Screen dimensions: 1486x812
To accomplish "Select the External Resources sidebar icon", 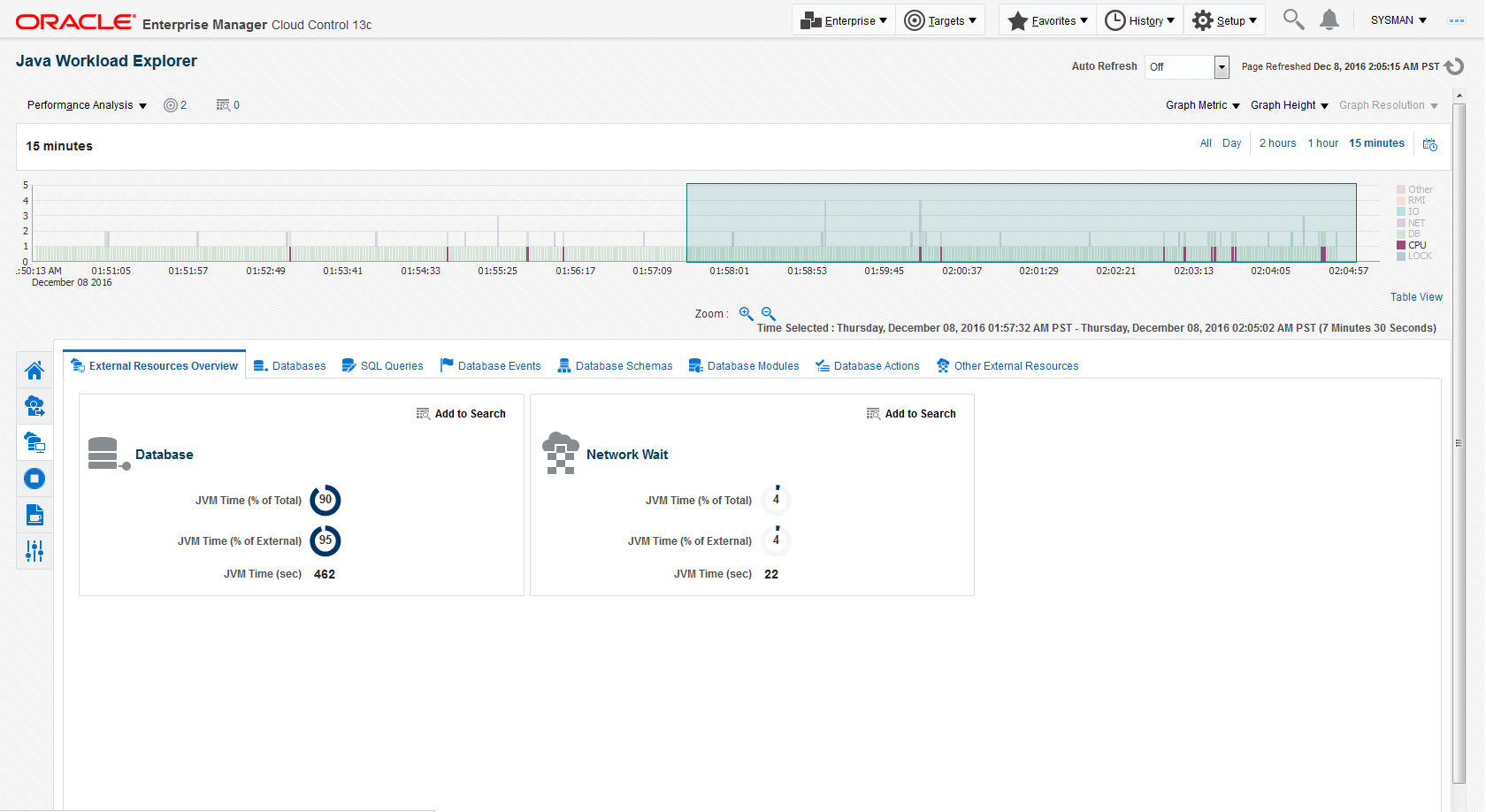I will [34, 442].
